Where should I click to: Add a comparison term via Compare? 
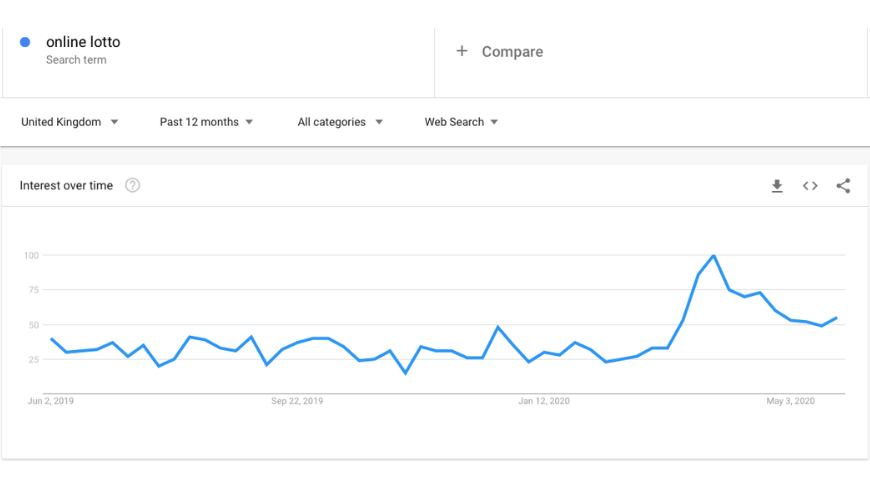pos(512,52)
